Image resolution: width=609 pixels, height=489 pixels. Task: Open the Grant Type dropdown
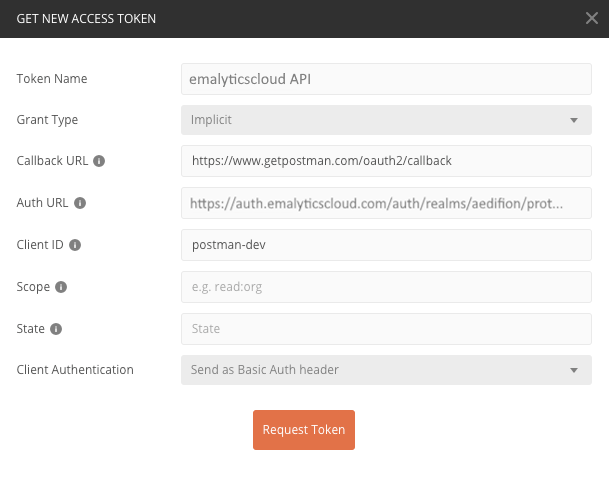click(386, 120)
